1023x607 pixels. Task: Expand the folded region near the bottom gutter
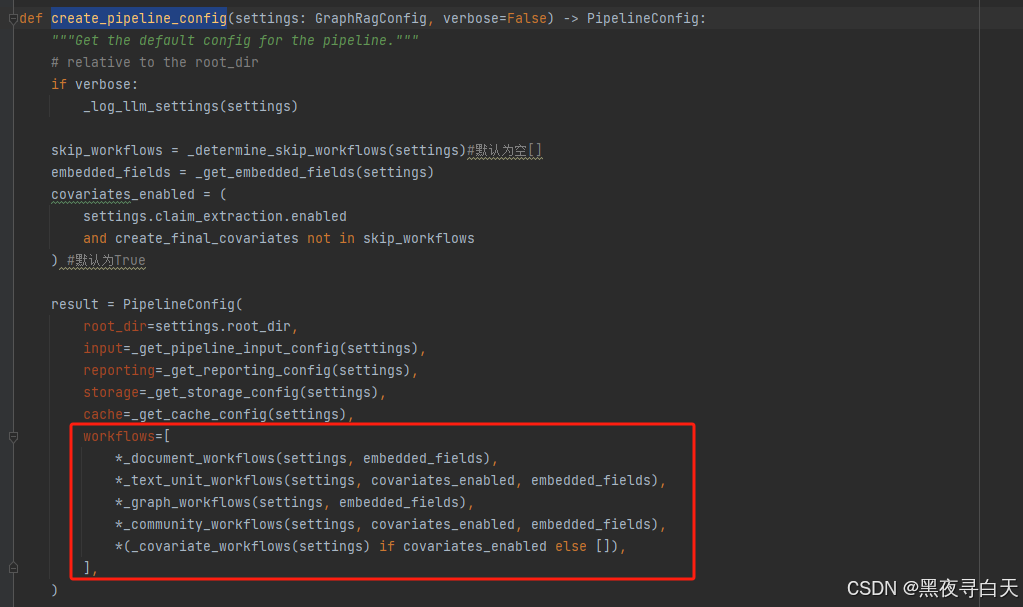(x=11, y=568)
